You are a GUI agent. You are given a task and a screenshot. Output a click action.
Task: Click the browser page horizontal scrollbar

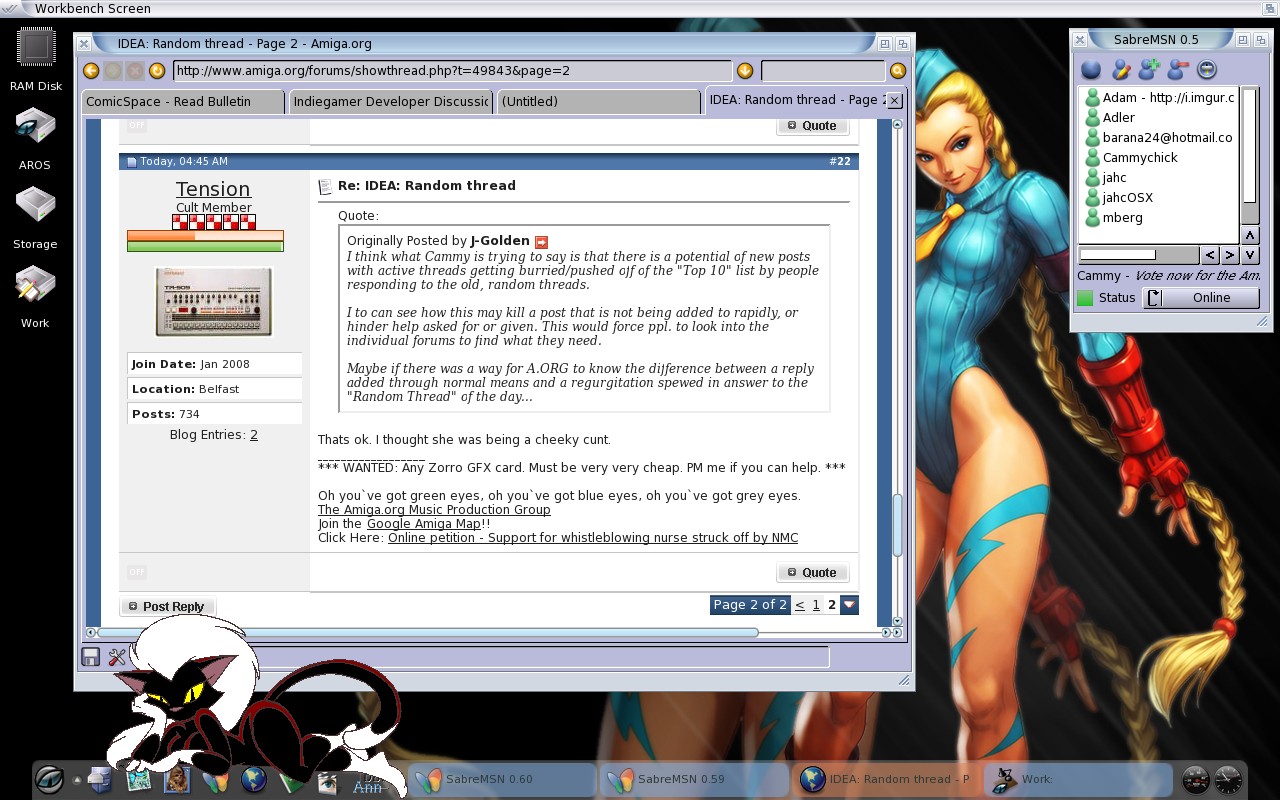[x=428, y=632]
